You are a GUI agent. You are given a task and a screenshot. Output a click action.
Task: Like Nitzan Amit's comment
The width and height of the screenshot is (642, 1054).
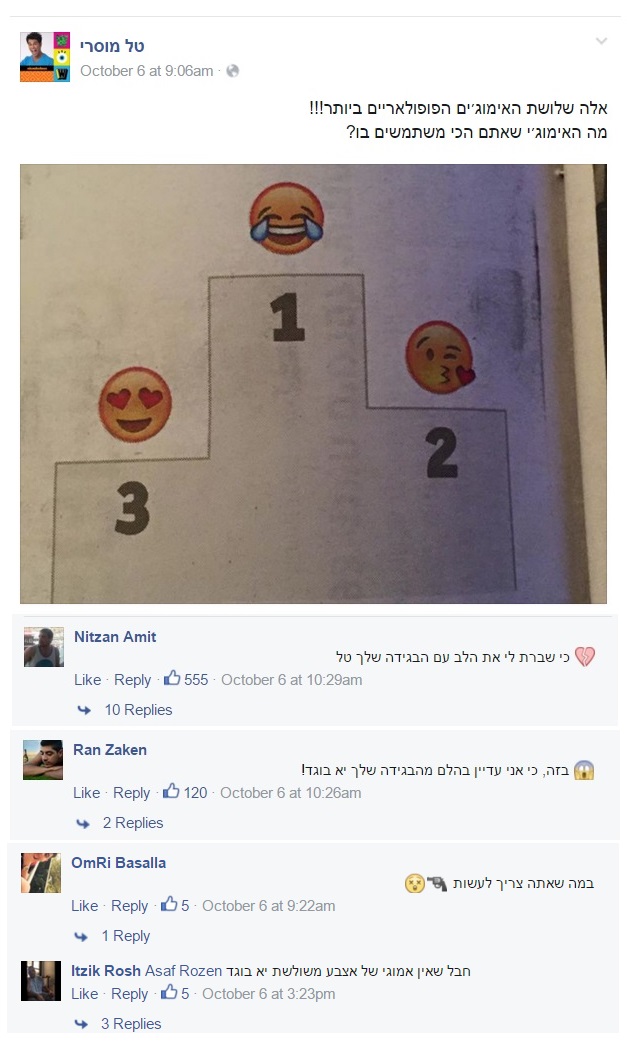point(87,680)
